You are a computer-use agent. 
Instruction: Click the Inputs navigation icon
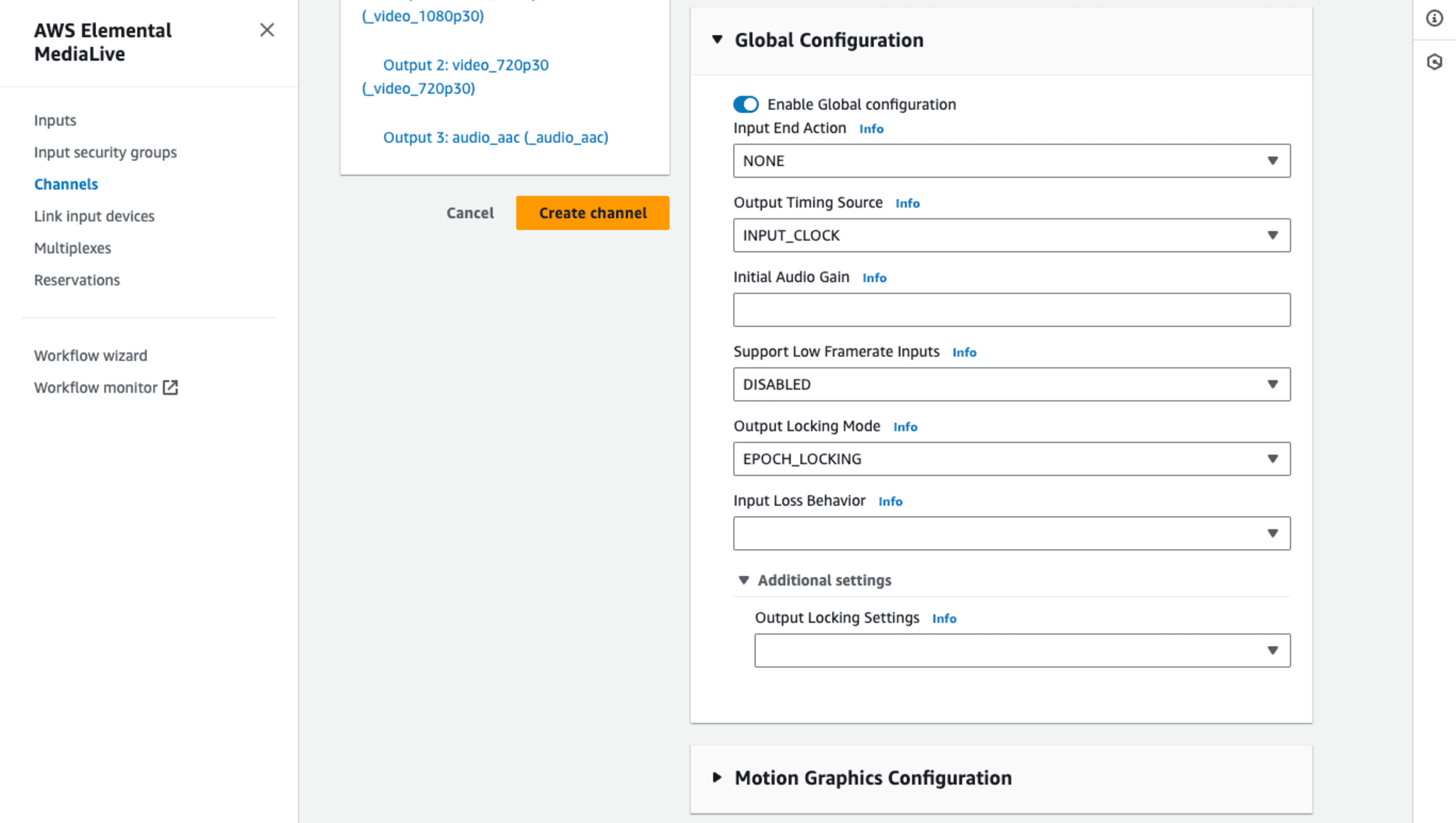pyautogui.click(x=55, y=120)
